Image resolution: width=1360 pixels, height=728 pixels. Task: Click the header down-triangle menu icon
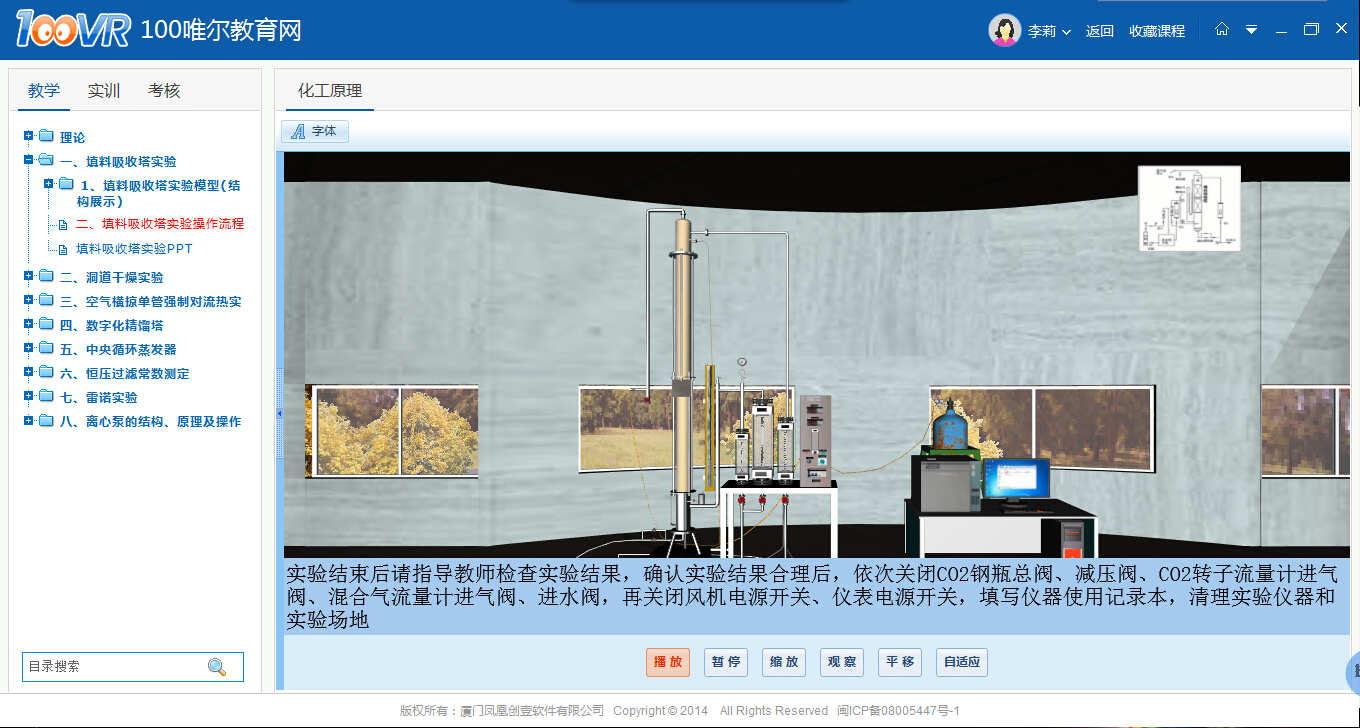(x=1251, y=30)
